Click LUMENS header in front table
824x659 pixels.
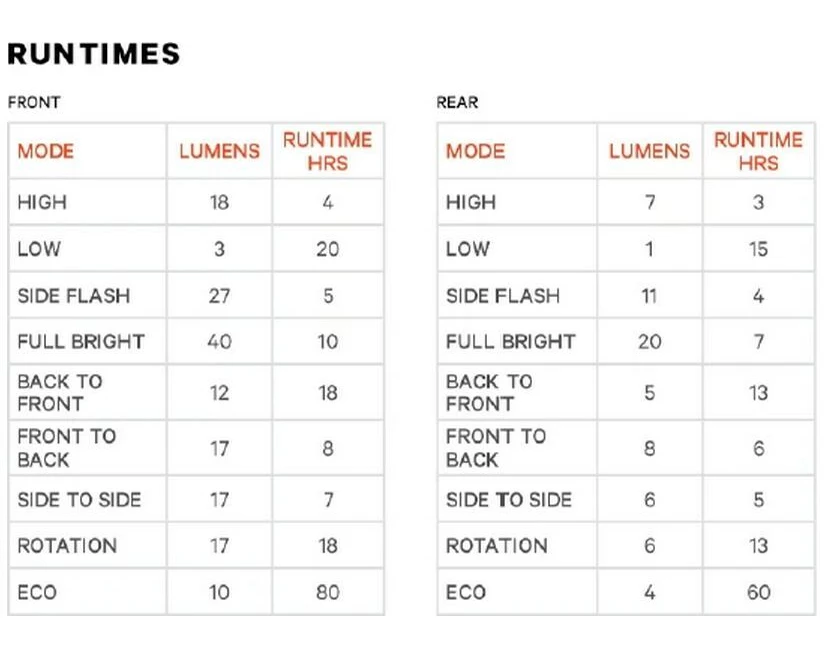(220, 151)
